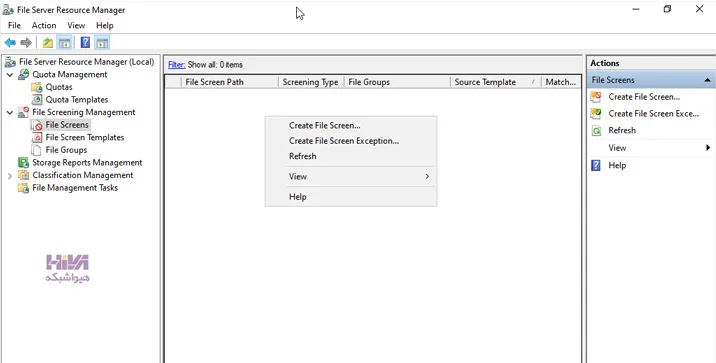Click Refresh in the Actions pane
Viewport: 716px width, 363px height.
tap(622, 131)
